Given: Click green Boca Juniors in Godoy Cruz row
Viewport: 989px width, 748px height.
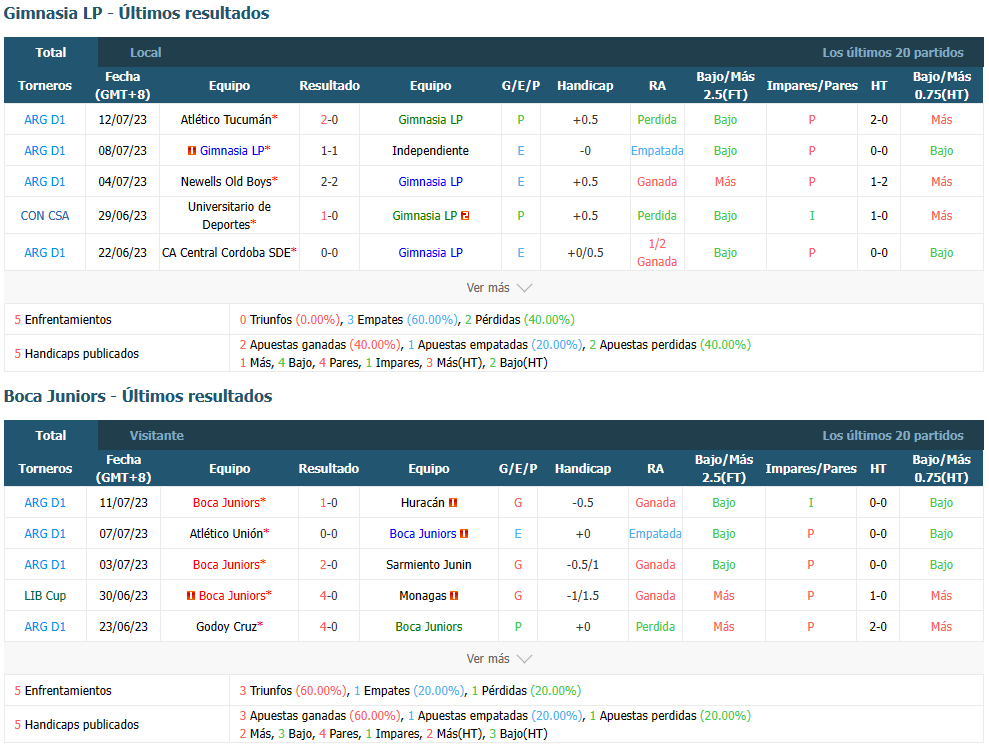Looking at the screenshot, I should tap(429, 626).
